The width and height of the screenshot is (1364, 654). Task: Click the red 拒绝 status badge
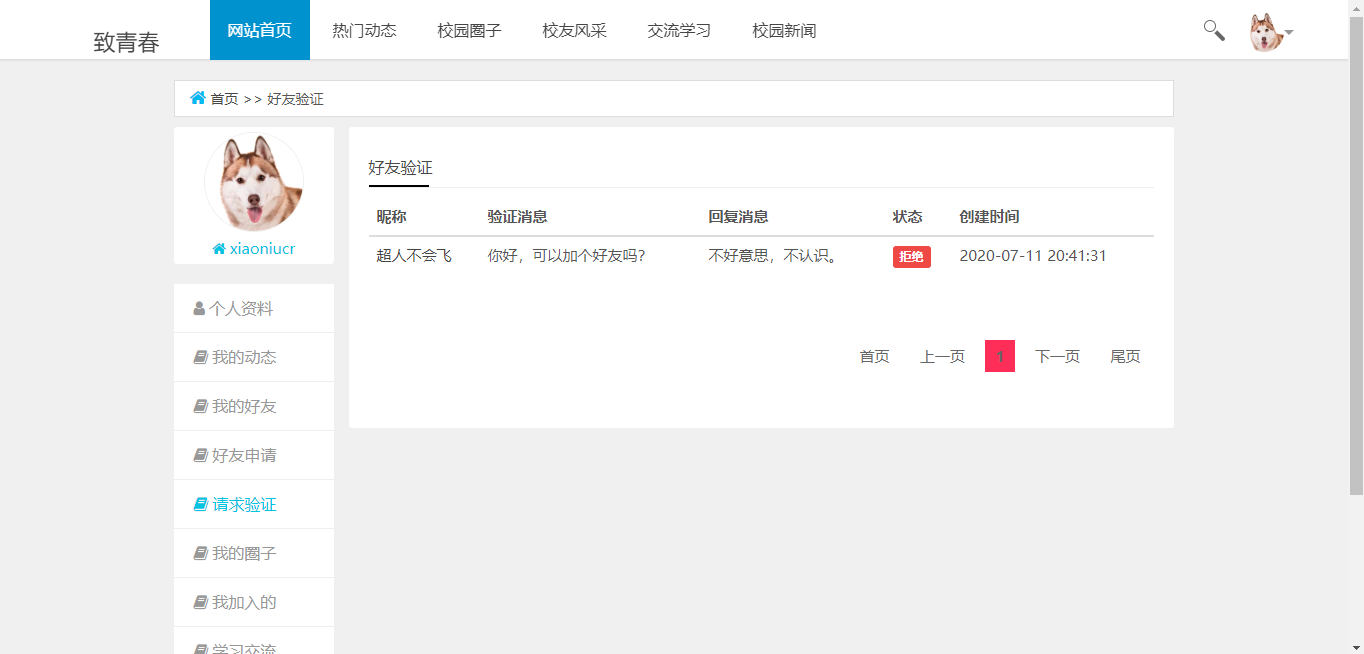[x=912, y=257]
